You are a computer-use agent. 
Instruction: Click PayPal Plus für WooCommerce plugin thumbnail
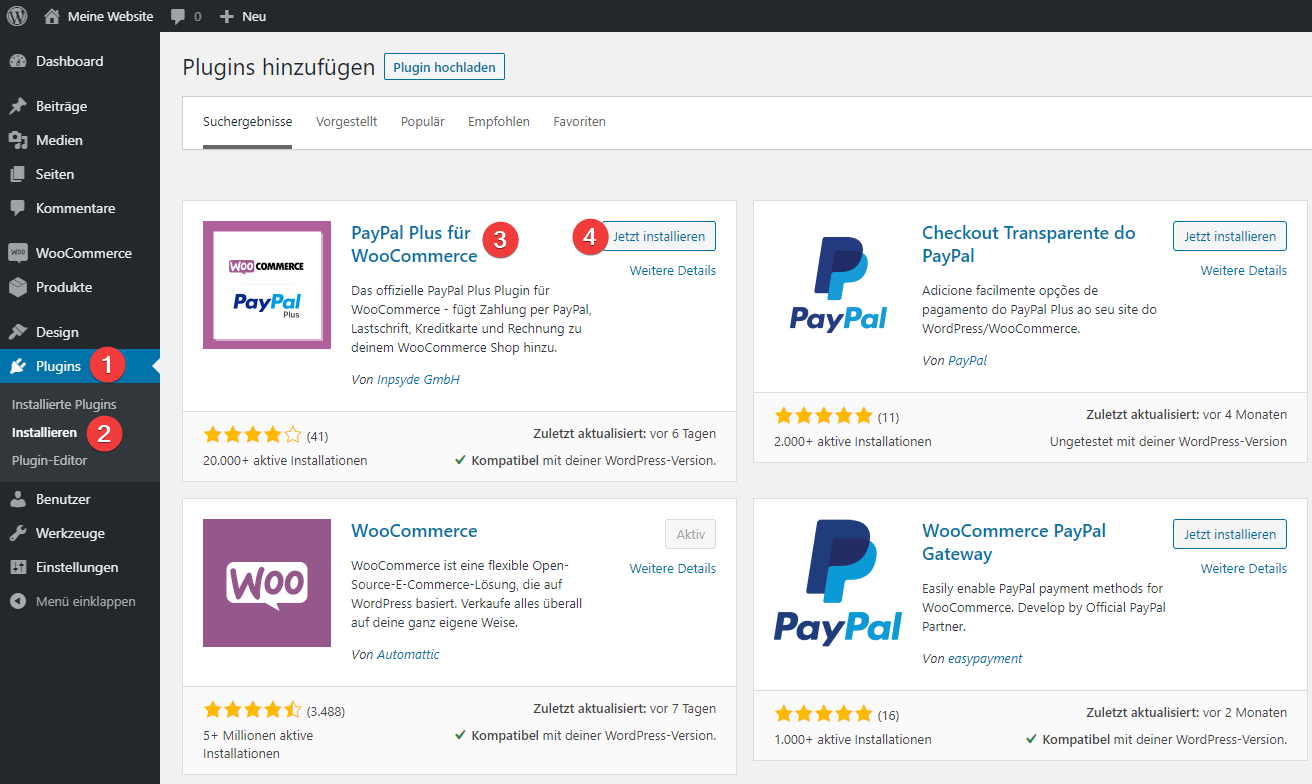(x=267, y=285)
